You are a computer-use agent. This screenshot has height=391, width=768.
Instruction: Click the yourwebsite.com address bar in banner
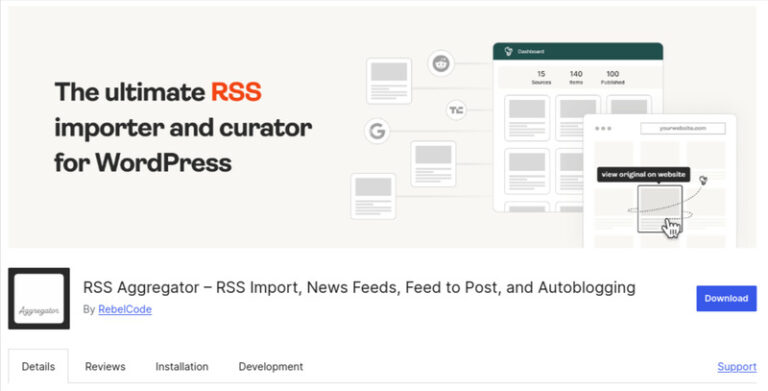683,128
